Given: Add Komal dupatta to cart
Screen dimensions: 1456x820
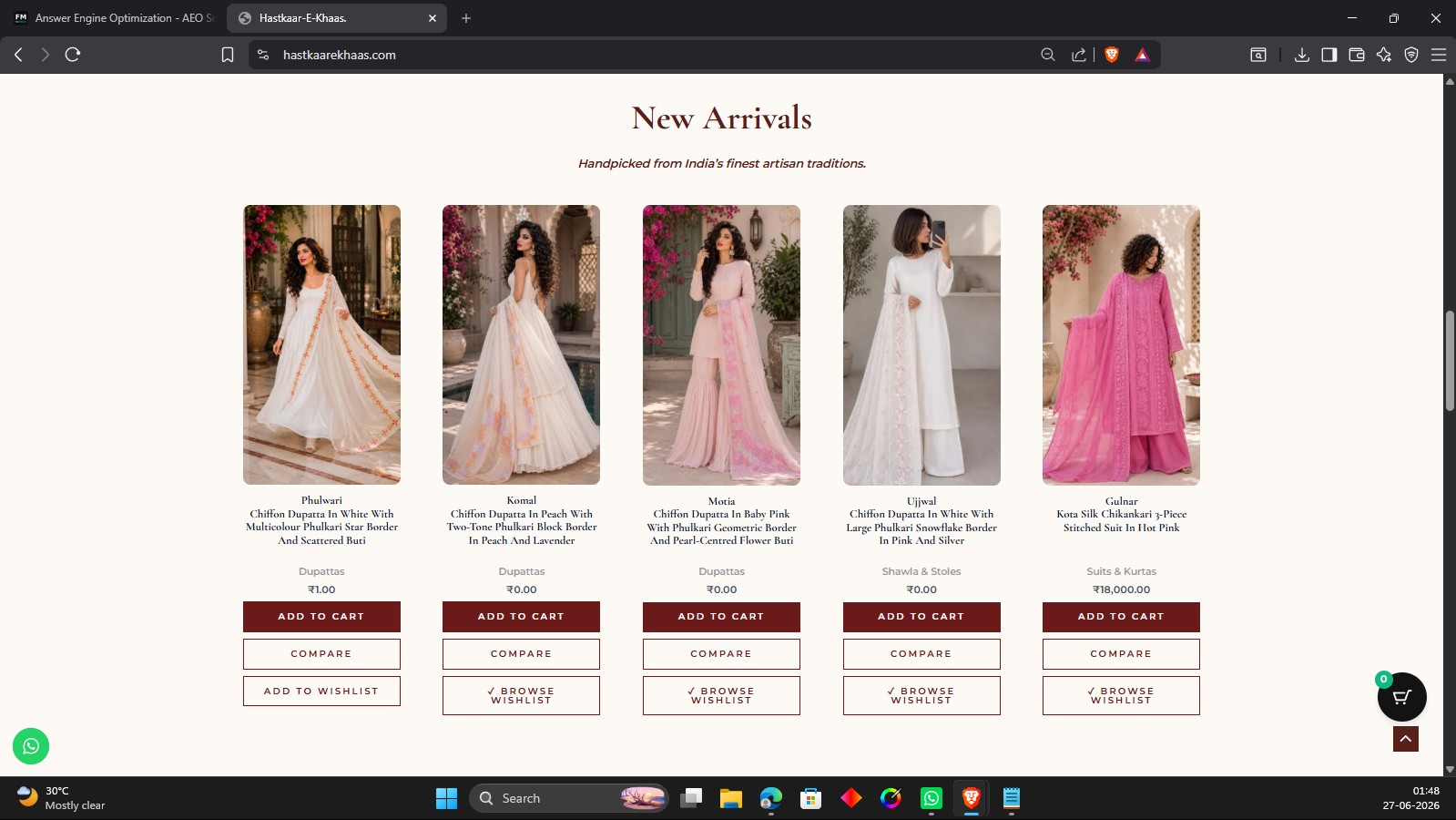Looking at the screenshot, I should 521,617.
